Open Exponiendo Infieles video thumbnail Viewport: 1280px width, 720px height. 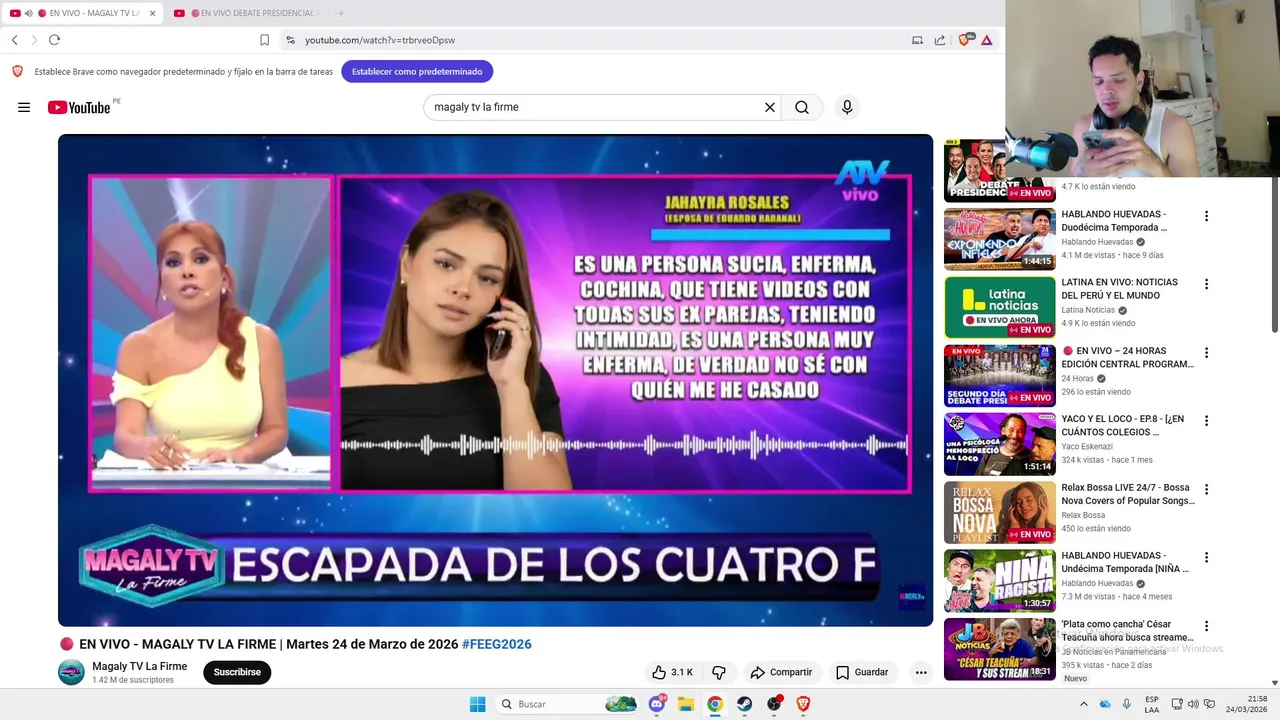999,239
